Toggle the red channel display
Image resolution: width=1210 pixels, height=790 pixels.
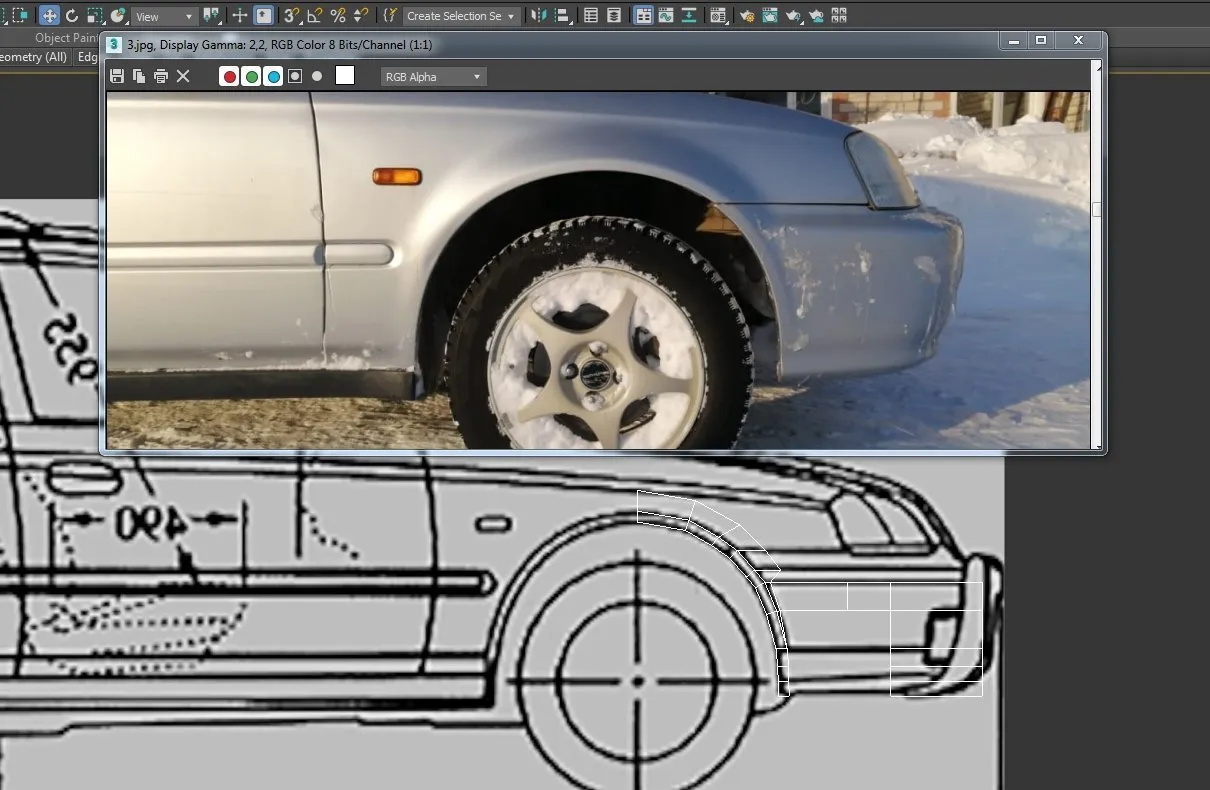click(x=229, y=76)
